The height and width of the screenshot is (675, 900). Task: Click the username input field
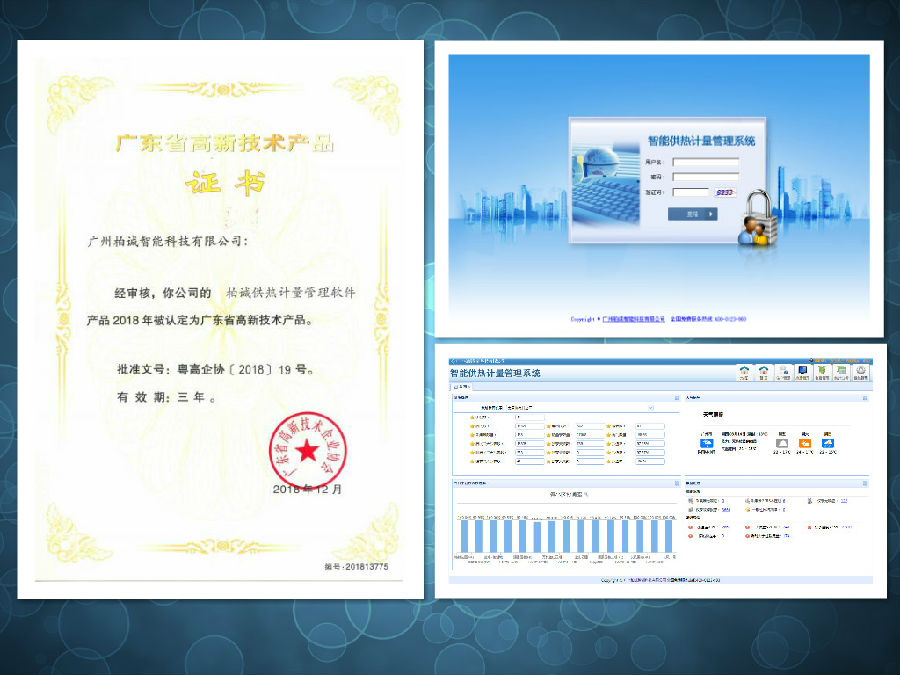click(705, 161)
